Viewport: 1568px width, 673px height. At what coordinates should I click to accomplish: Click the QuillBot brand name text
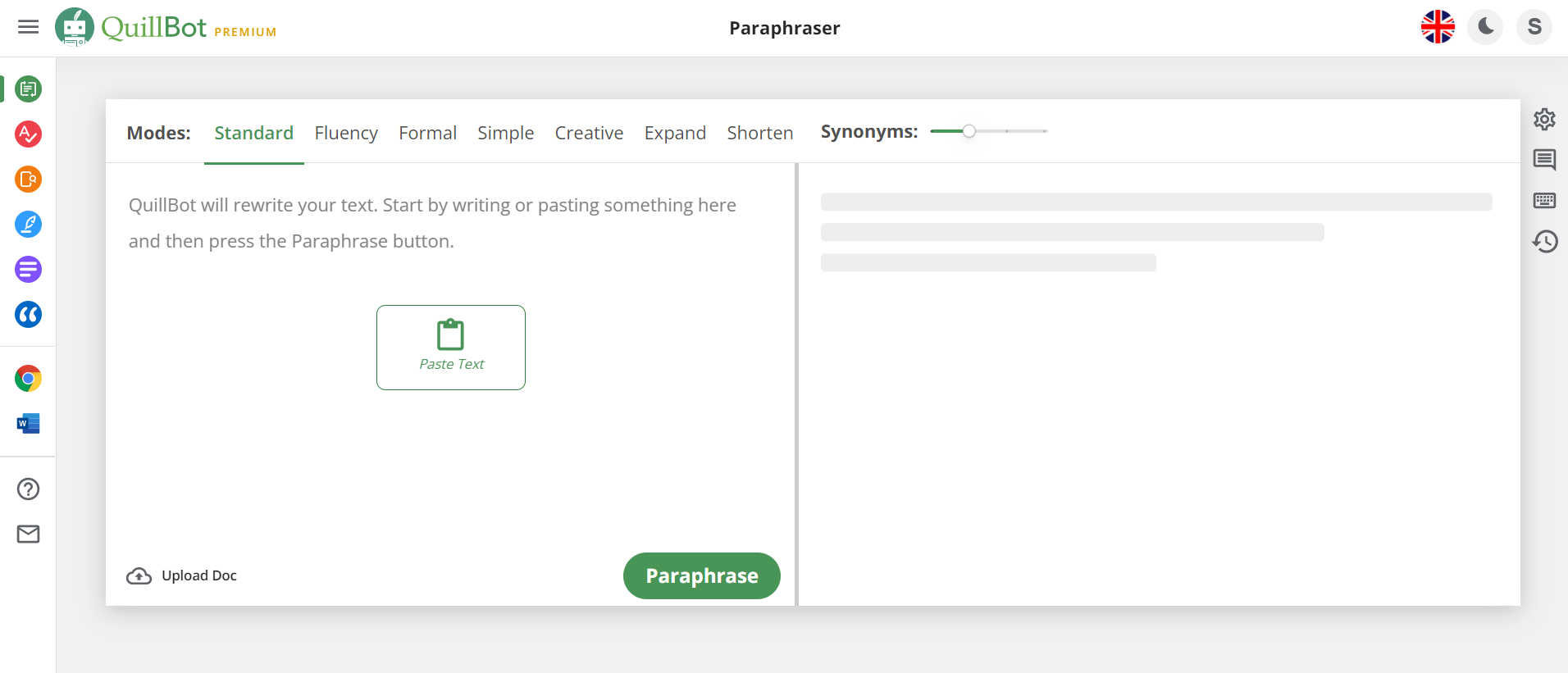coord(153,27)
